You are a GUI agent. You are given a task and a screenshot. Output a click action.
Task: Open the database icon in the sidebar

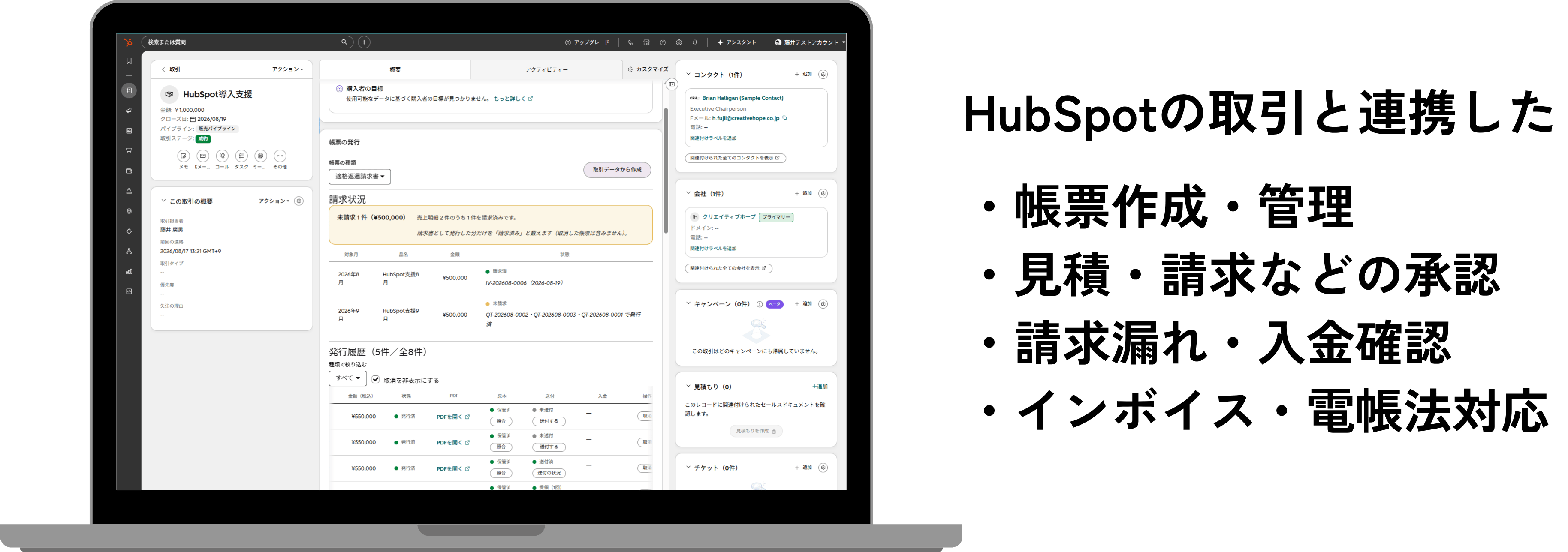129,211
